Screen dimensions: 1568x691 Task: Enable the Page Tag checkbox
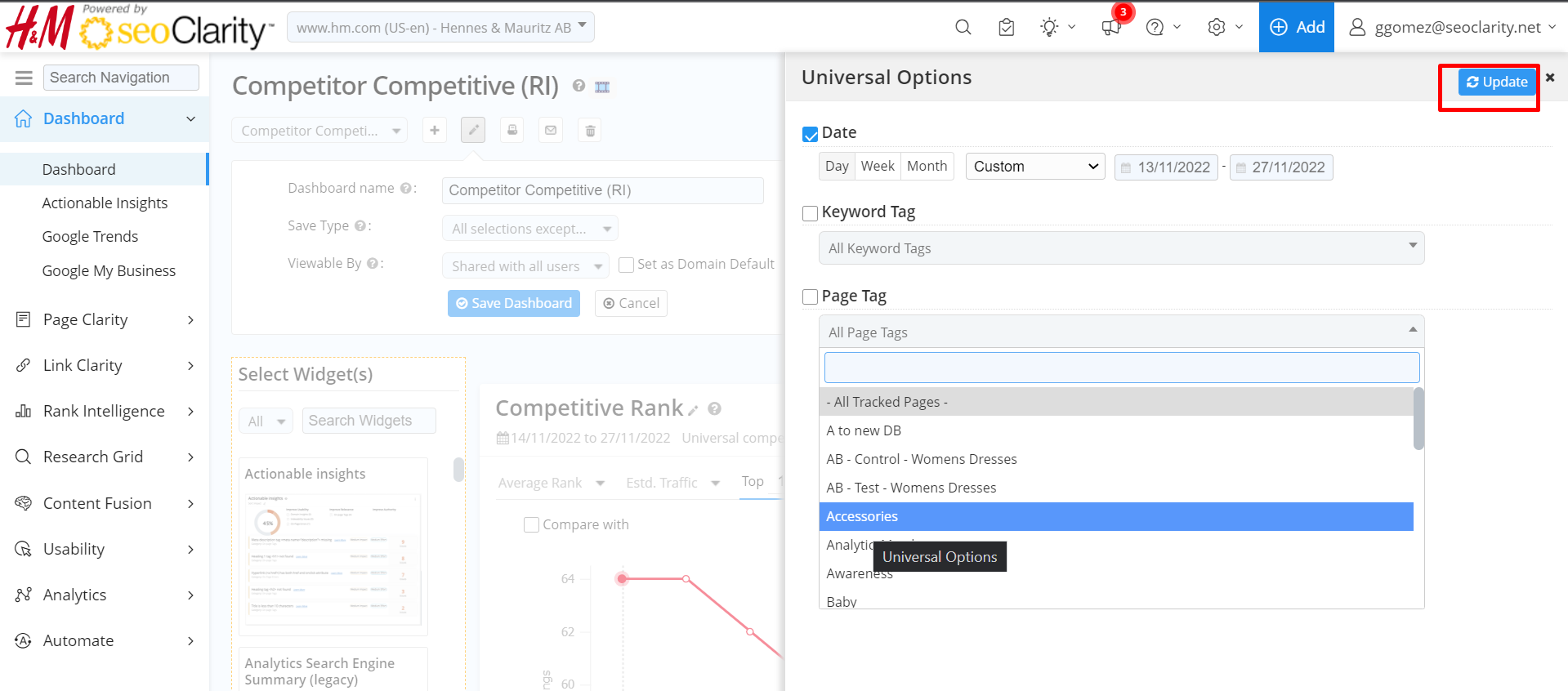pyautogui.click(x=811, y=297)
